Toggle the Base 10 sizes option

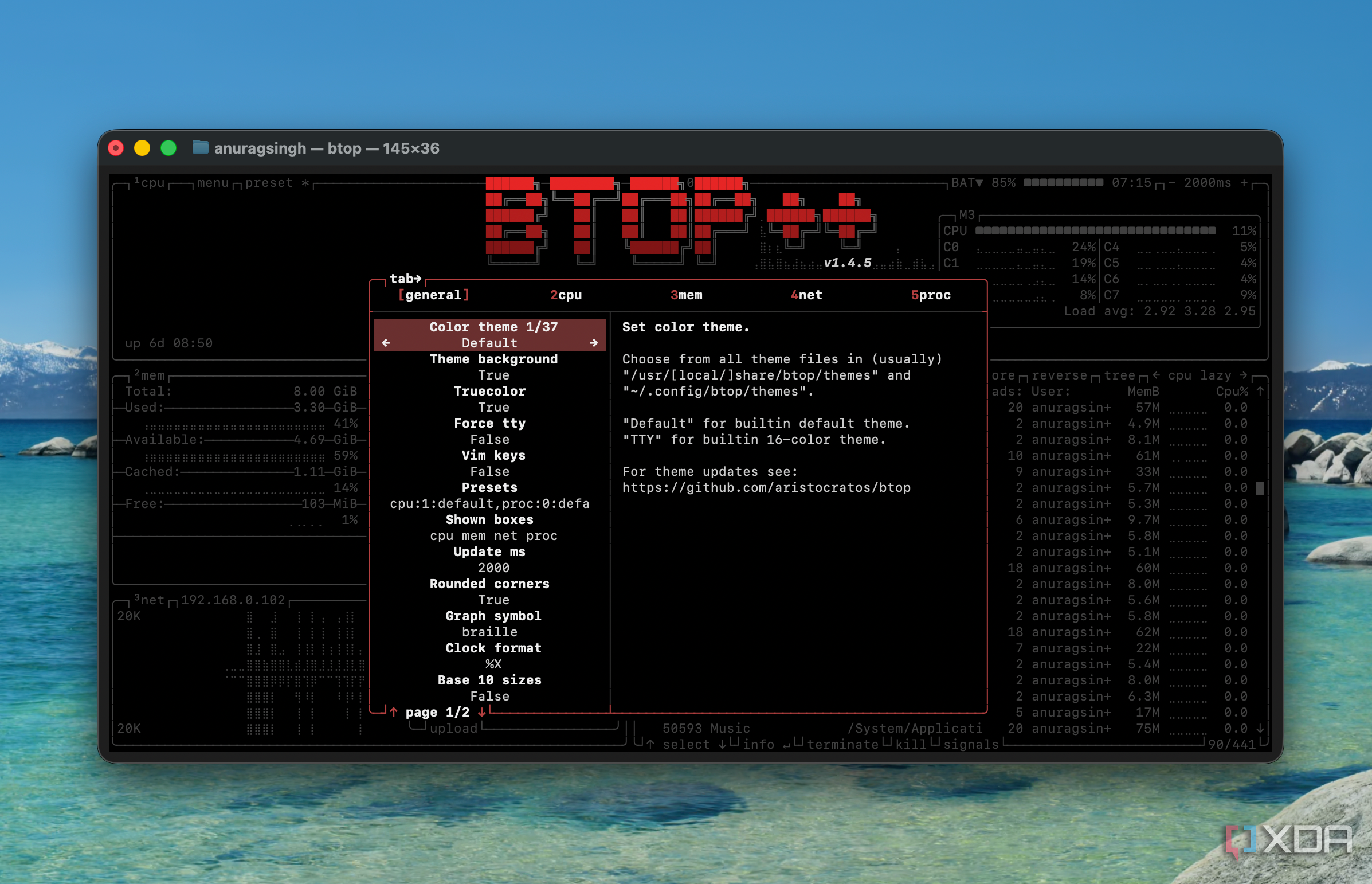pos(490,689)
